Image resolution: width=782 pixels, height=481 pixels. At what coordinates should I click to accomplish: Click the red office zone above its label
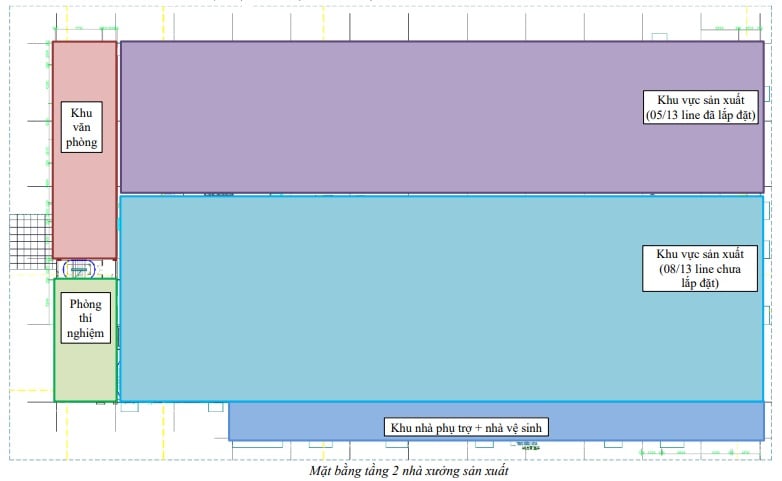click(84, 70)
